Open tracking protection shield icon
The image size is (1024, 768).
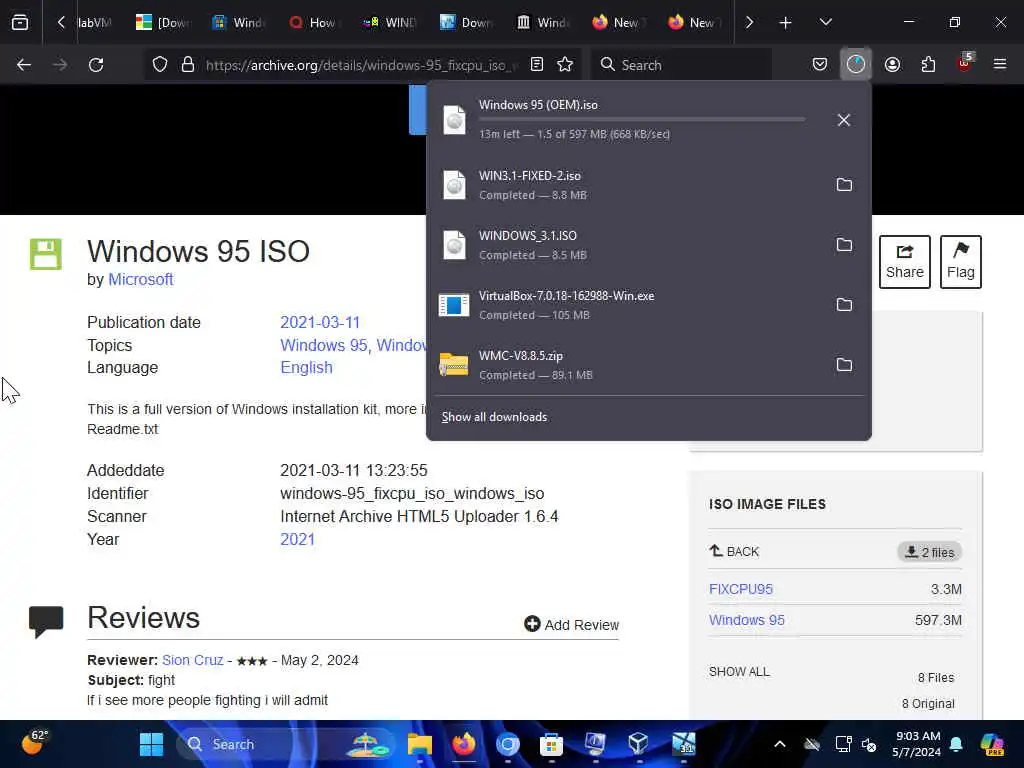(x=160, y=65)
